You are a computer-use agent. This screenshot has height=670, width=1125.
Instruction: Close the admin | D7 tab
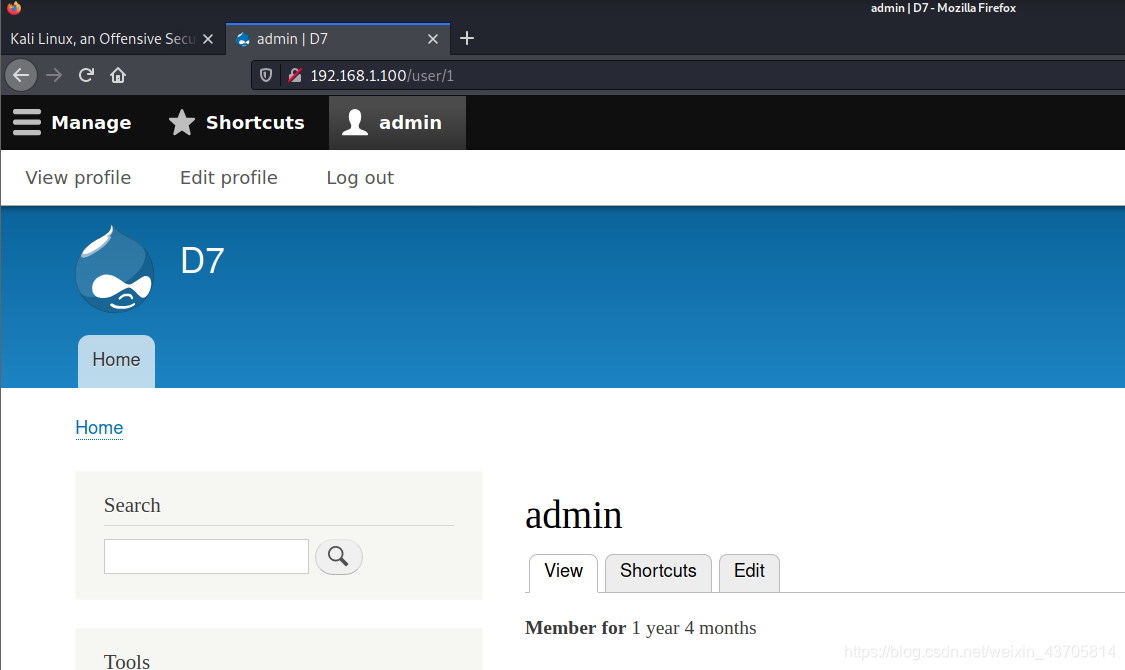point(433,39)
